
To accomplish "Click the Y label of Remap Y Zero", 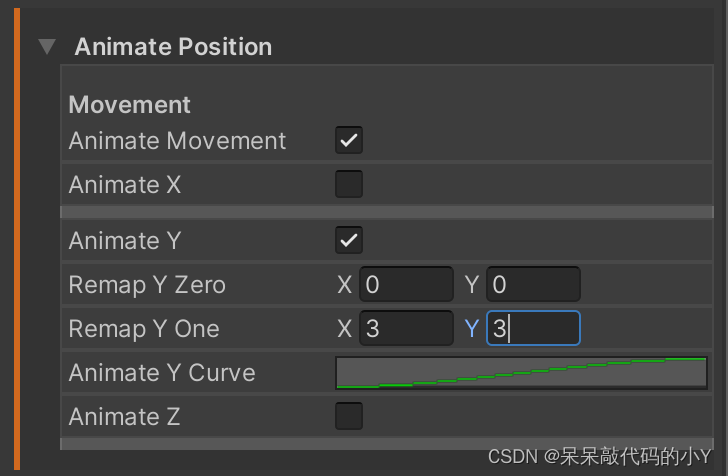I will [472, 285].
